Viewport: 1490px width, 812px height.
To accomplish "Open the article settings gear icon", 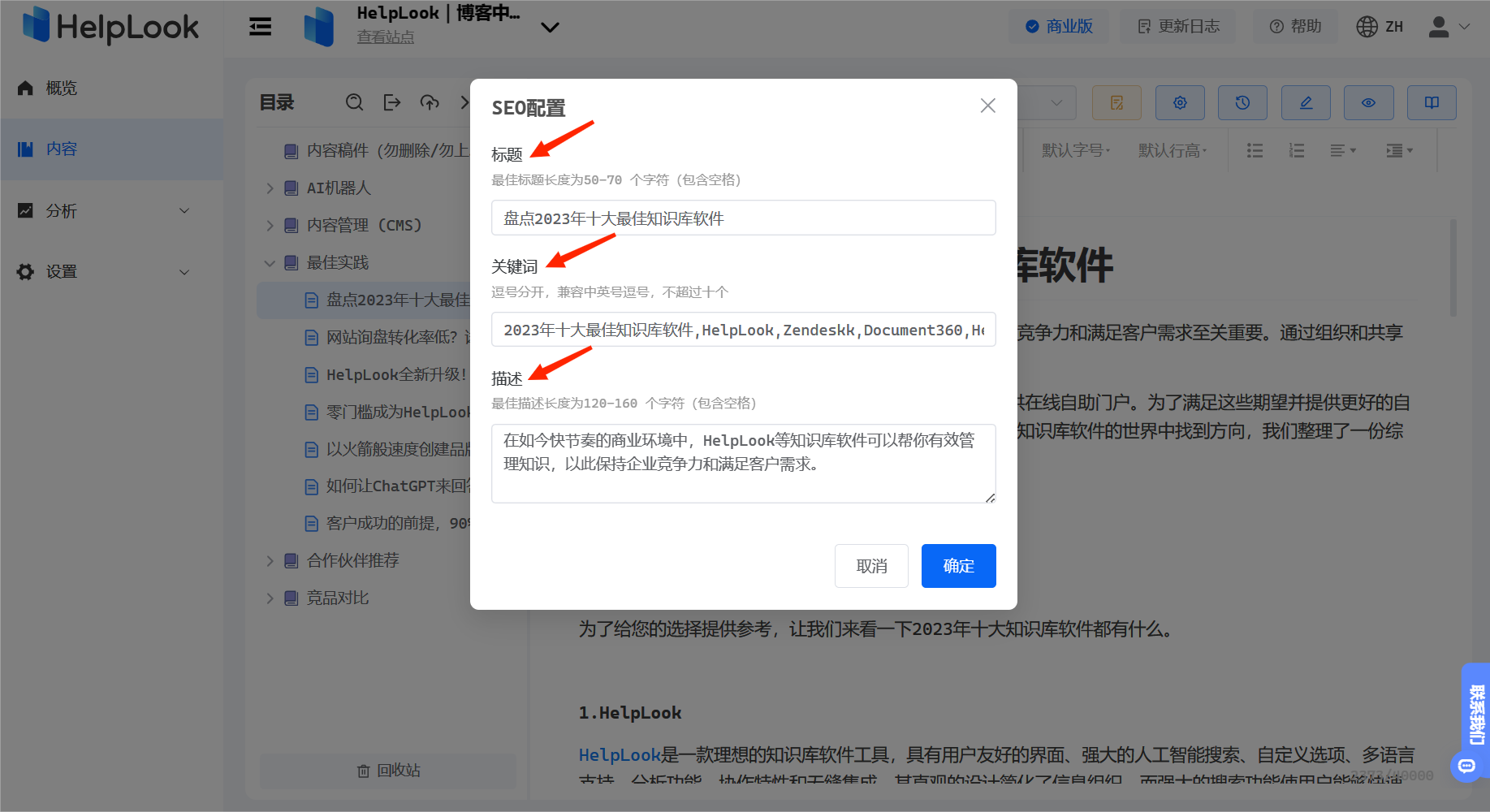I will (x=1179, y=102).
